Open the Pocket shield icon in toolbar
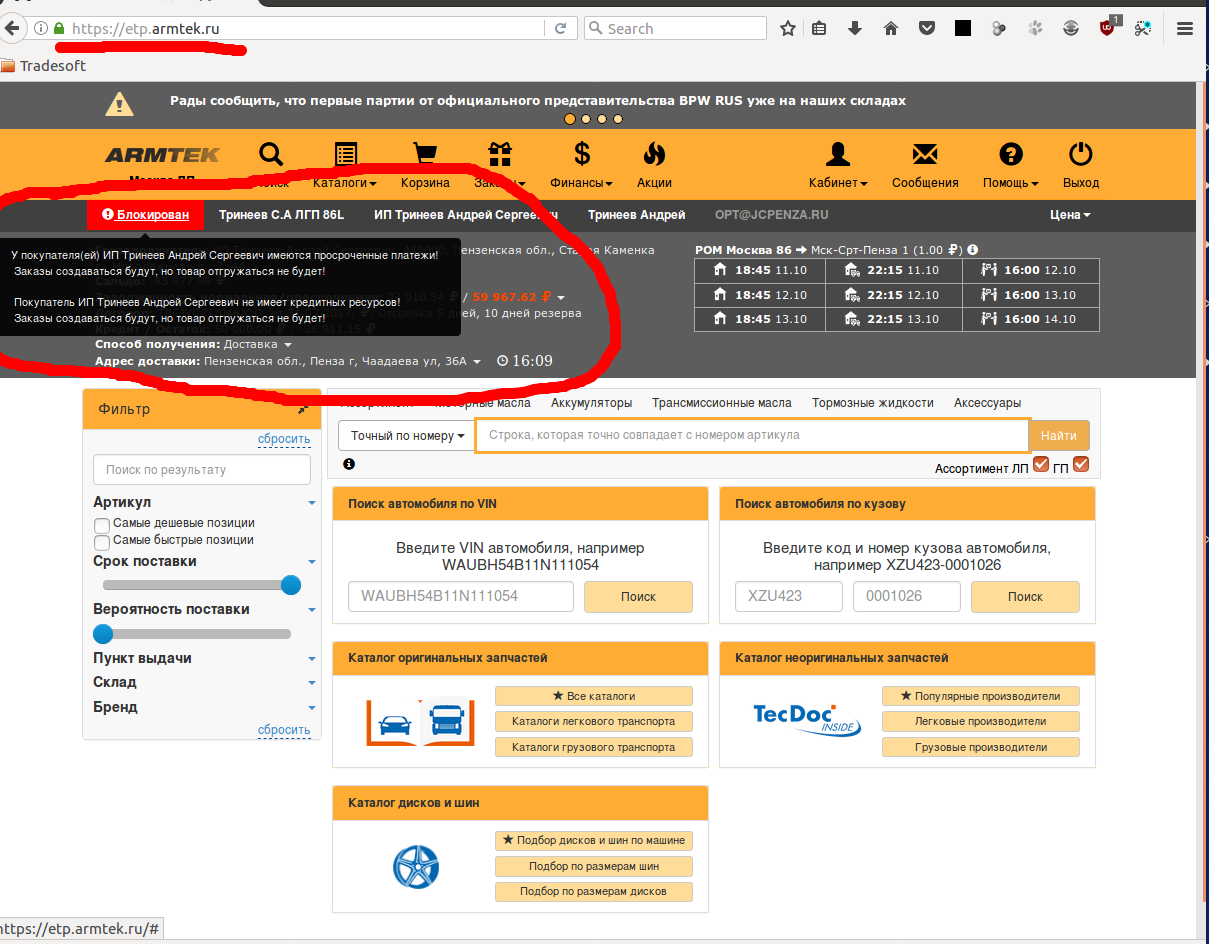The height and width of the screenshot is (944, 1209). 927,29
